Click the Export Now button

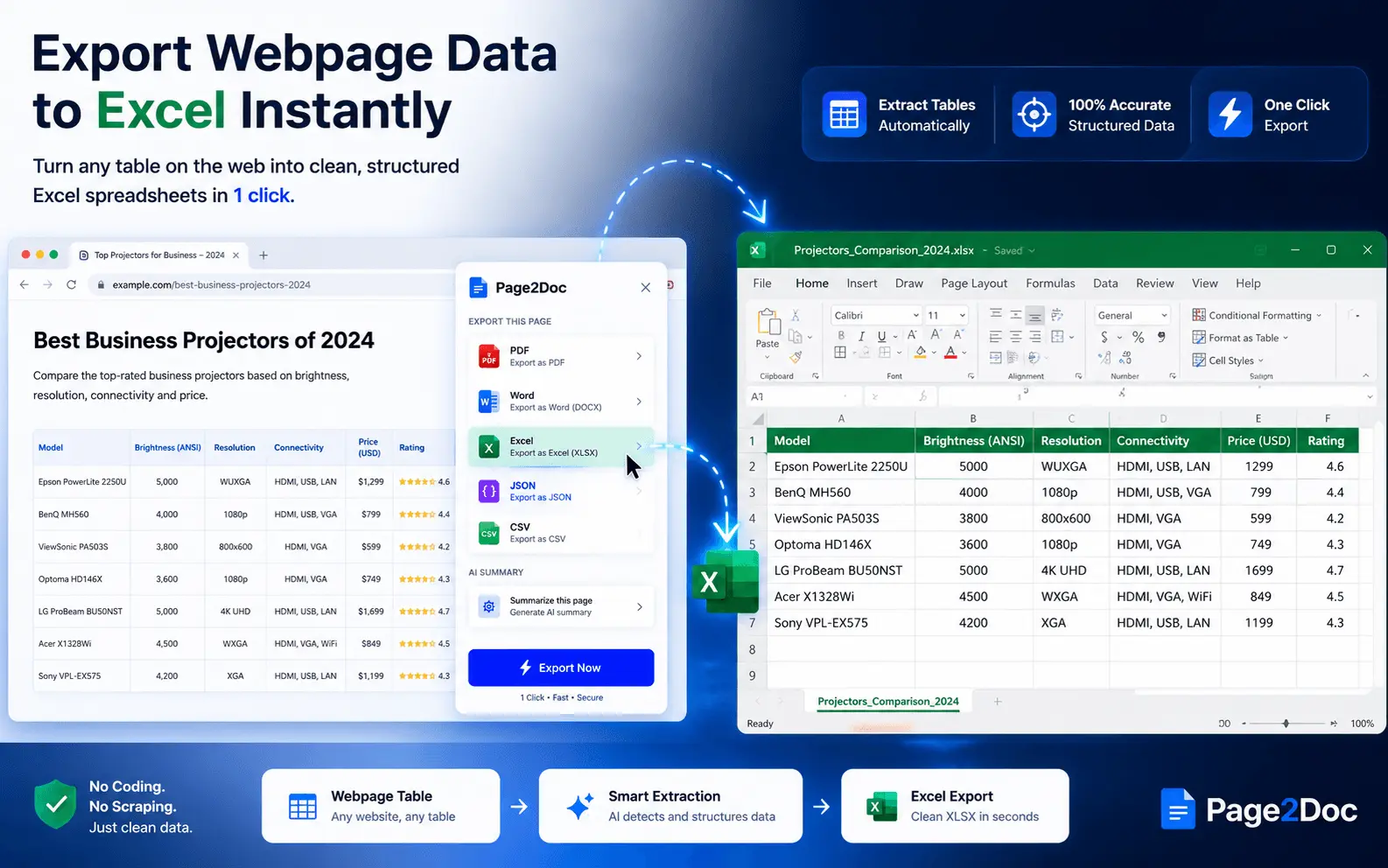pos(561,668)
